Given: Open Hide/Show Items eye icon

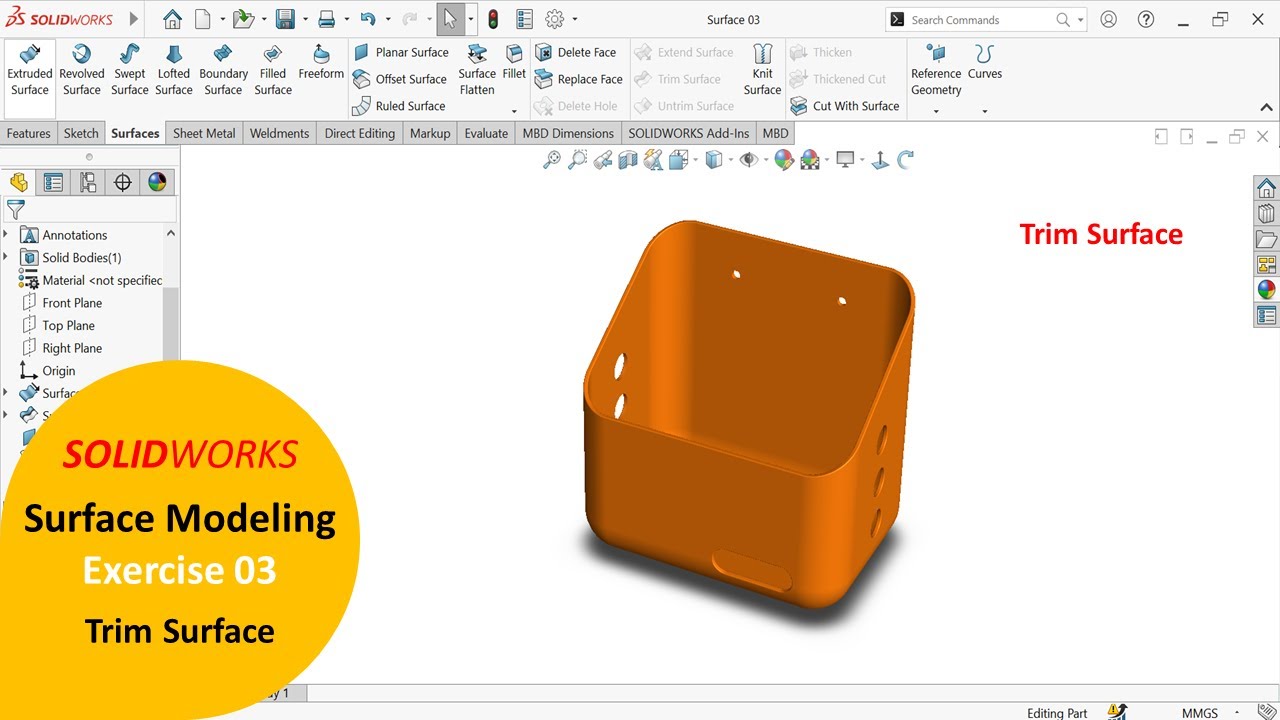Looking at the screenshot, I should click(x=748, y=159).
